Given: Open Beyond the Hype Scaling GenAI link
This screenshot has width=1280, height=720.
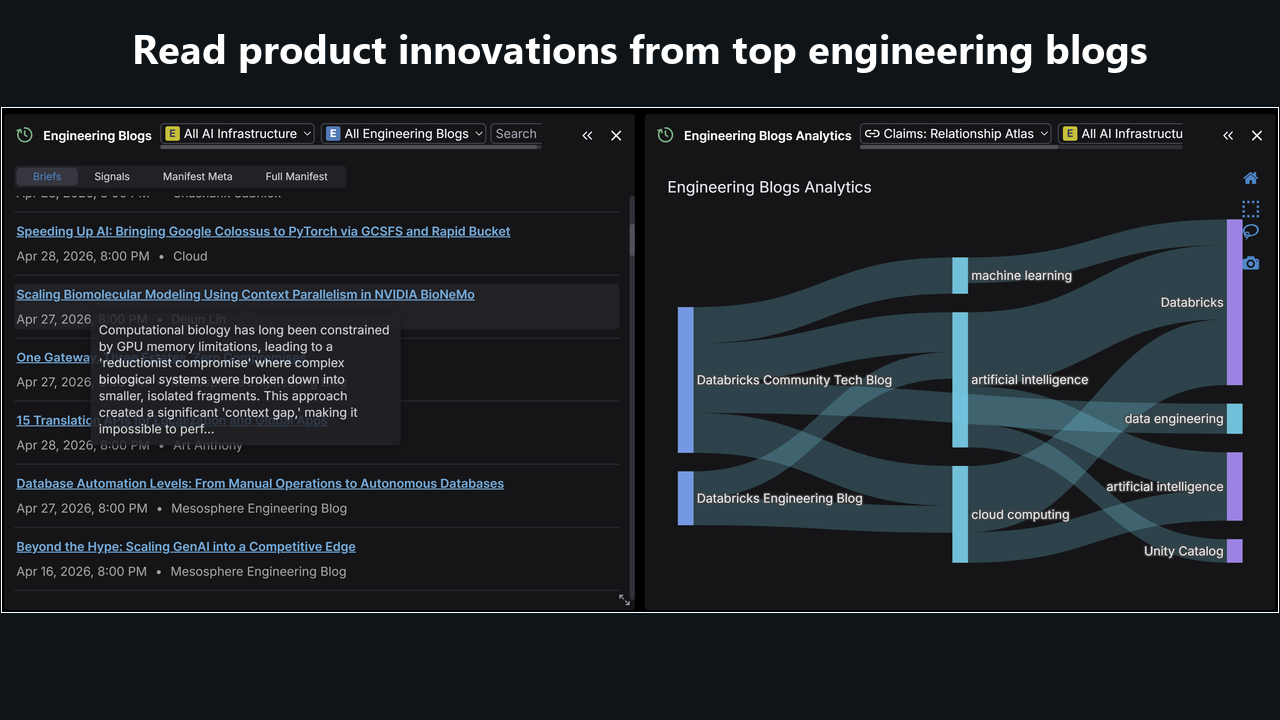Looking at the screenshot, I should click(x=186, y=547).
